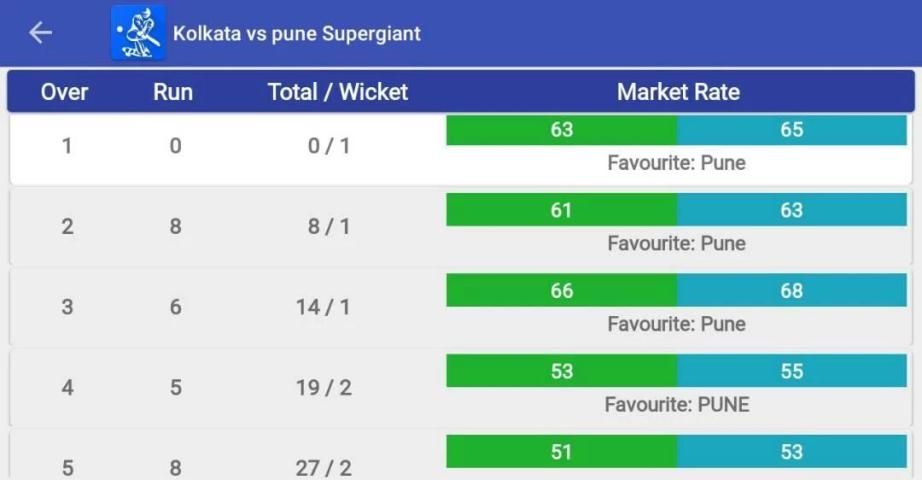Image resolution: width=922 pixels, height=480 pixels.
Task: Tap green rate 63 in over 1
Action: coord(561,130)
